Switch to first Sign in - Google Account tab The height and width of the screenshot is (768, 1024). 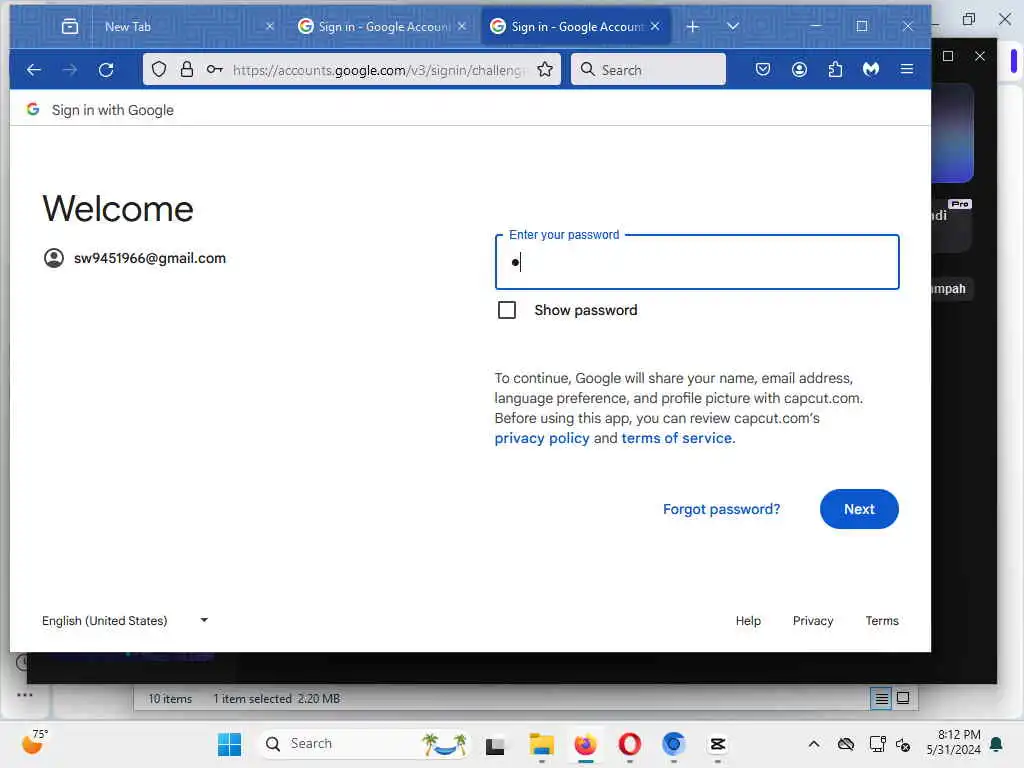[x=383, y=26]
